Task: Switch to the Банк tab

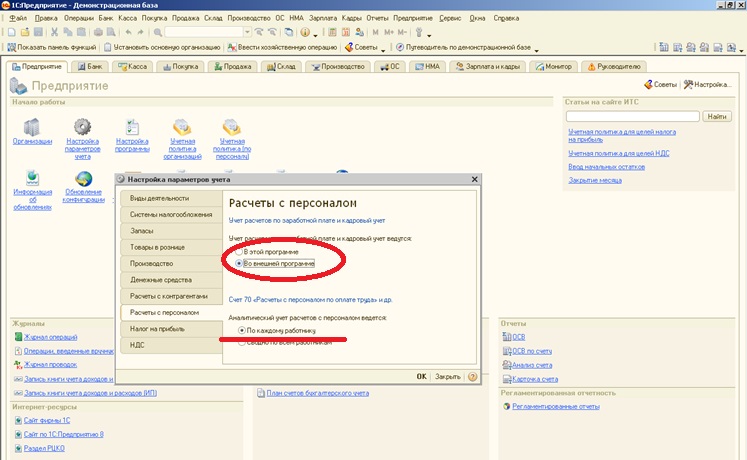Action: click(x=90, y=67)
